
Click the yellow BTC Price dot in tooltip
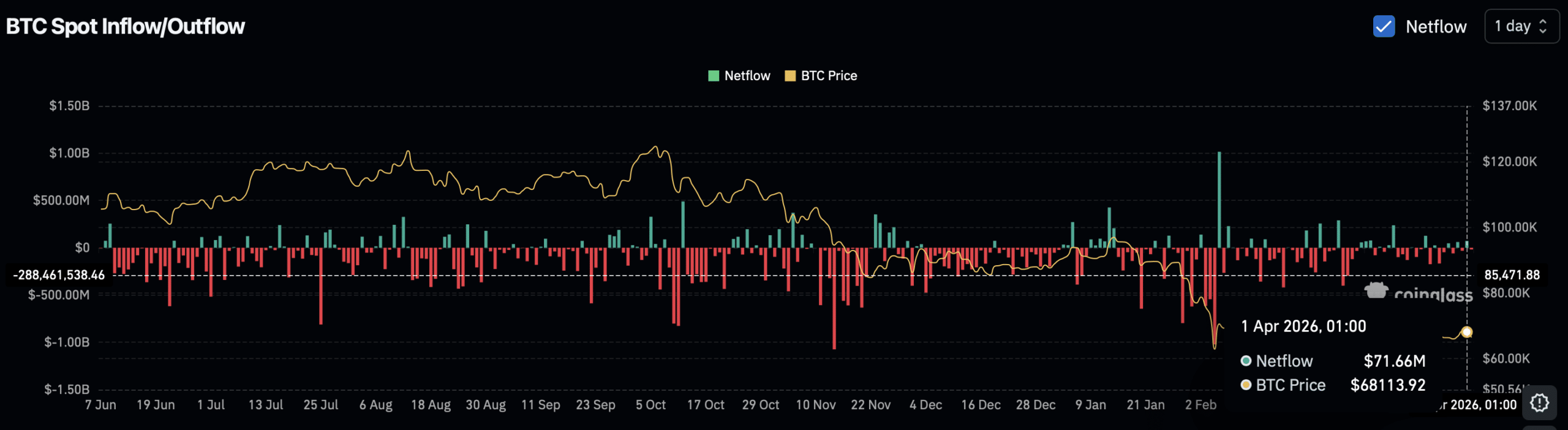(x=1246, y=385)
